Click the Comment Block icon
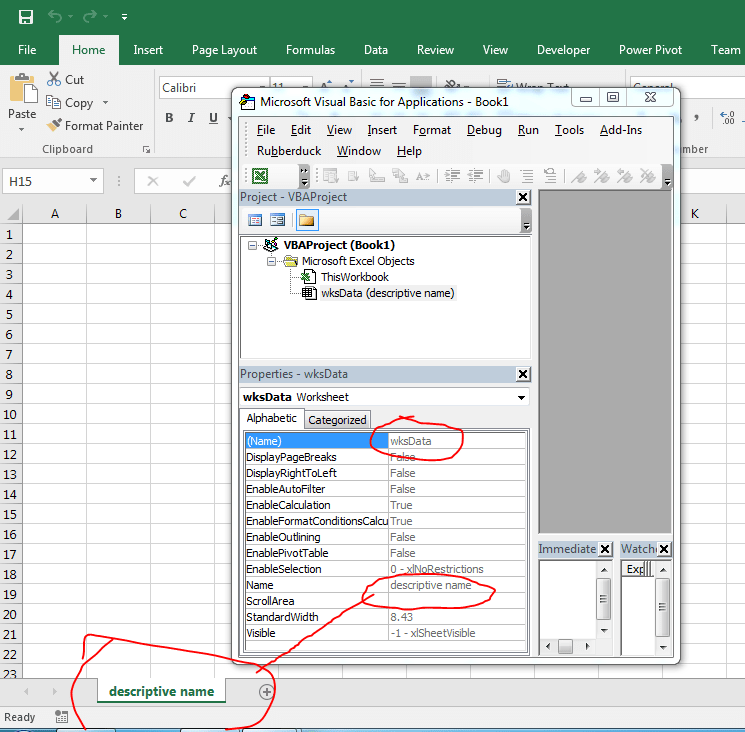This screenshot has height=732, width=745. [527, 176]
